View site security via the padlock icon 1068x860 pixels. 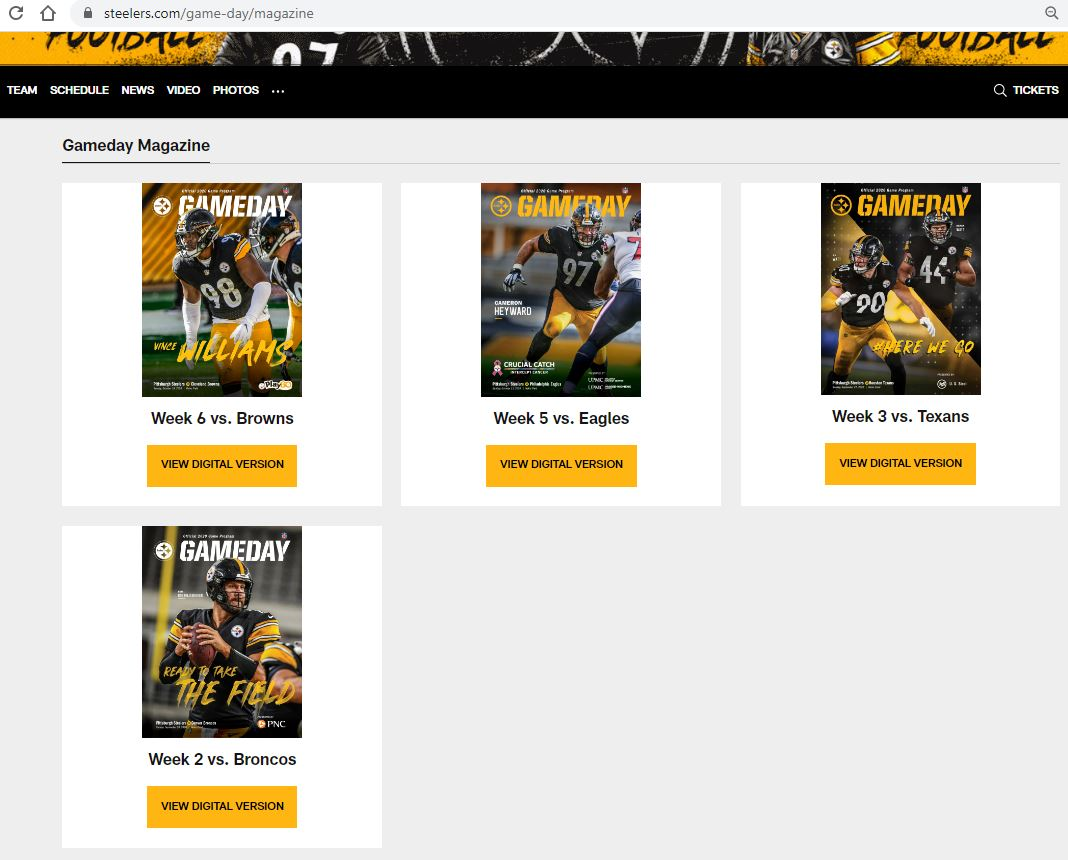click(88, 13)
